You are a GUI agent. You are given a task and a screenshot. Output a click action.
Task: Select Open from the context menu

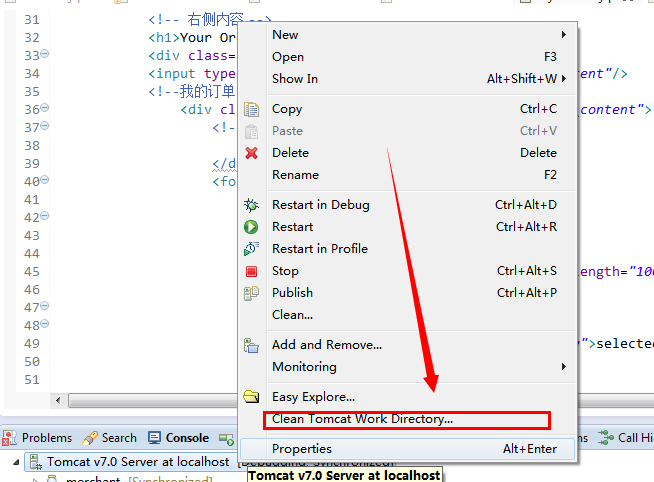(x=420, y=57)
